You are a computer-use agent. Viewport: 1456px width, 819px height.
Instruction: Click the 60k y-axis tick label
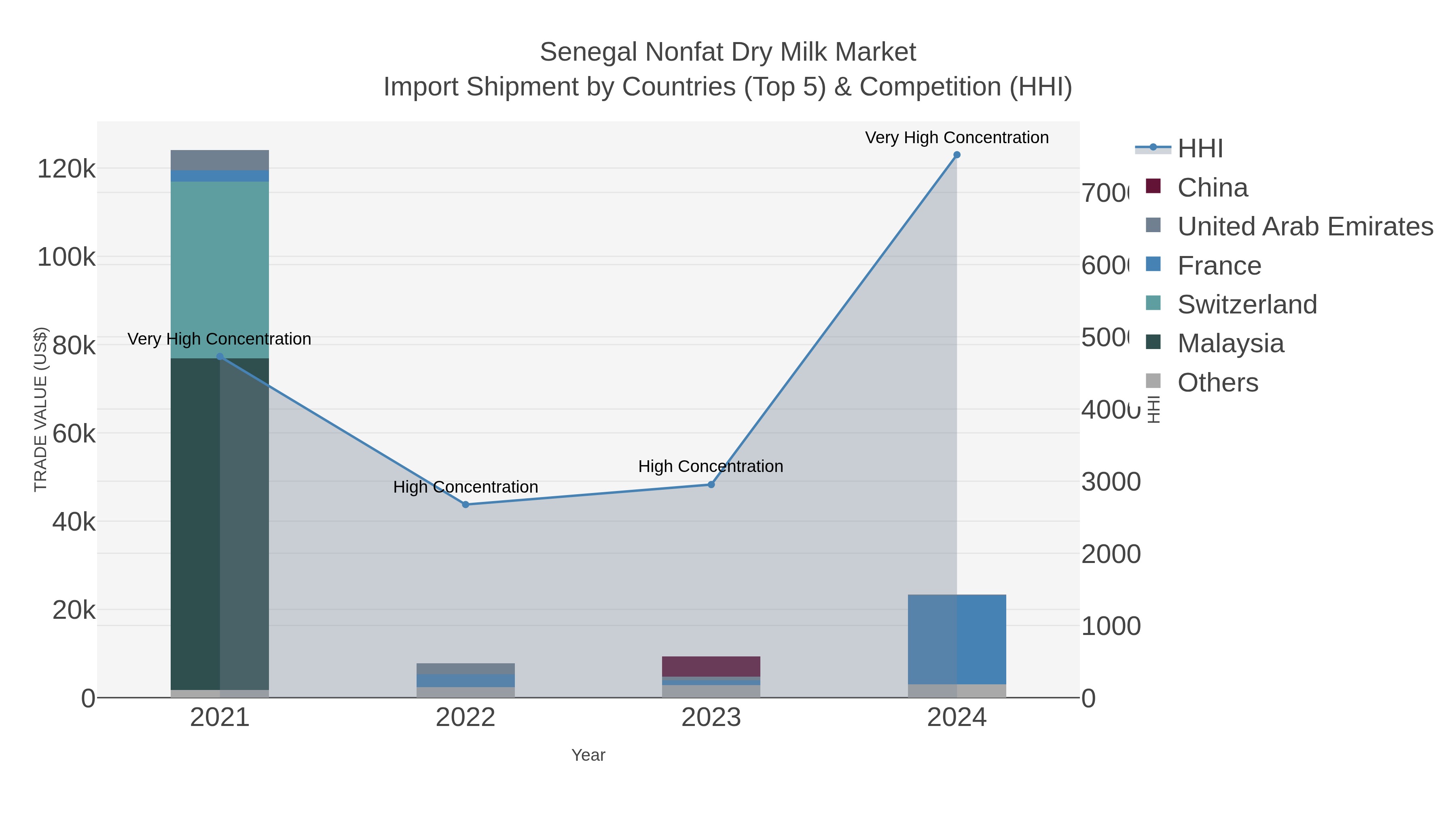[74, 434]
